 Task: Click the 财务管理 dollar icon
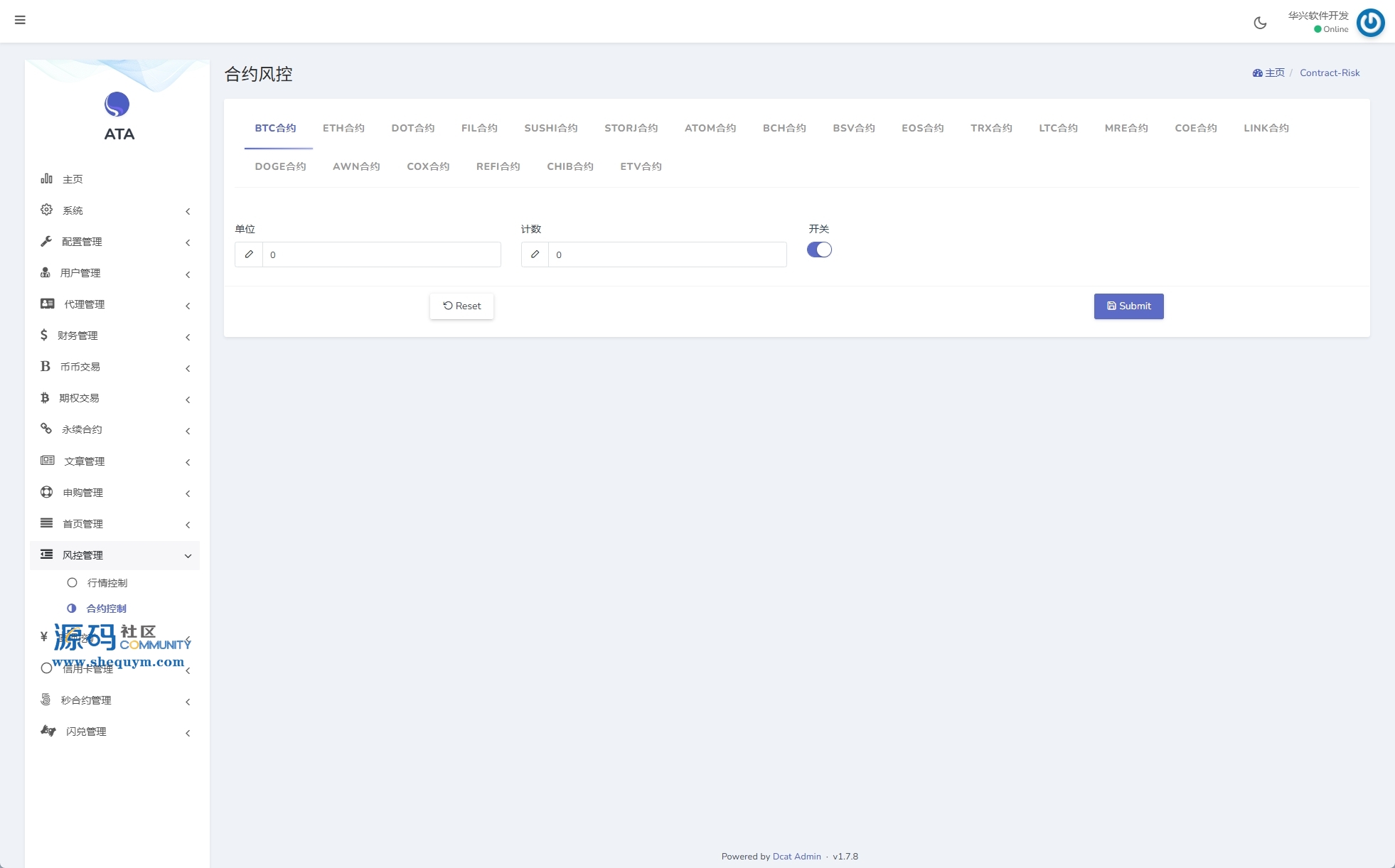[44, 335]
